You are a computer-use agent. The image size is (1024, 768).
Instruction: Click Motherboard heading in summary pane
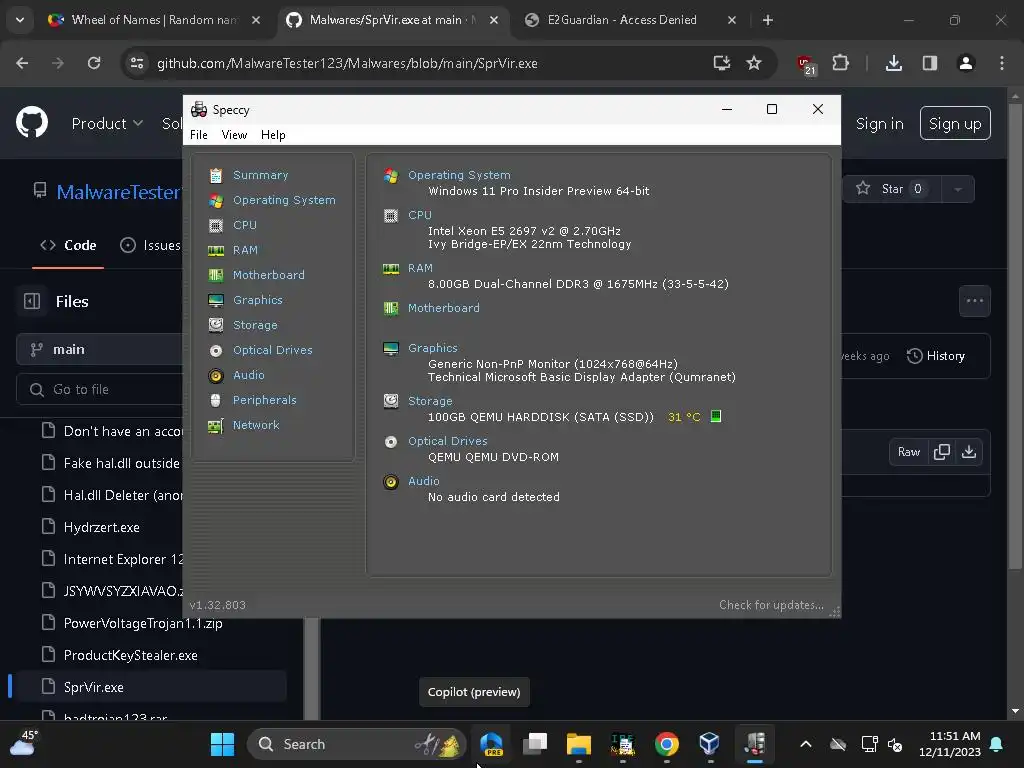click(443, 308)
